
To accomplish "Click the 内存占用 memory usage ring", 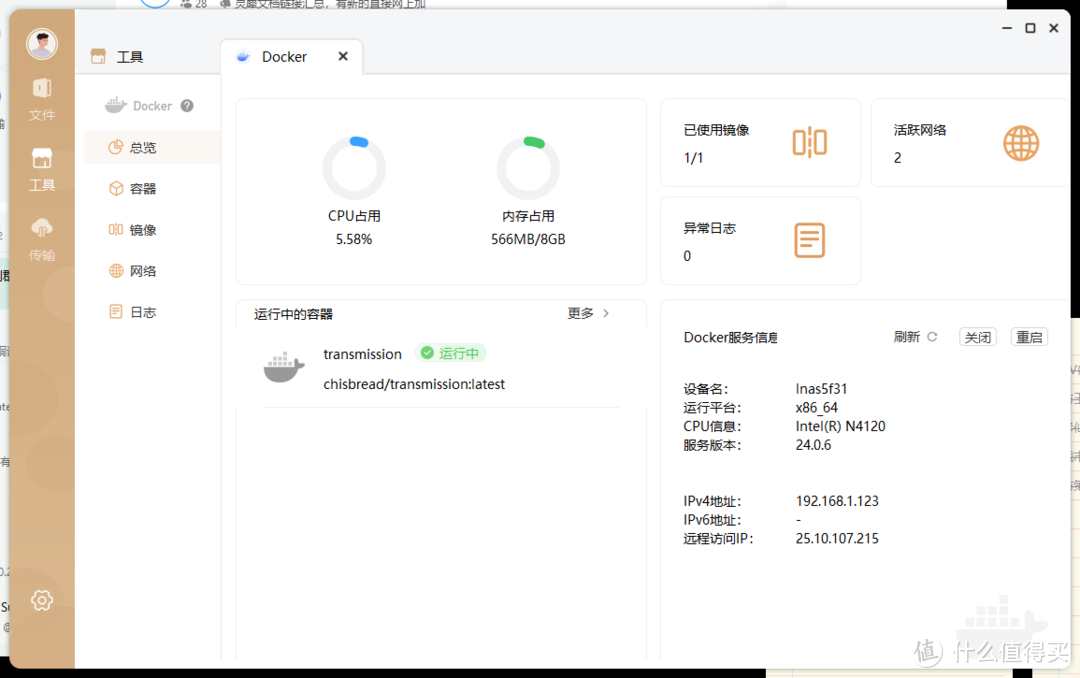I will (528, 168).
